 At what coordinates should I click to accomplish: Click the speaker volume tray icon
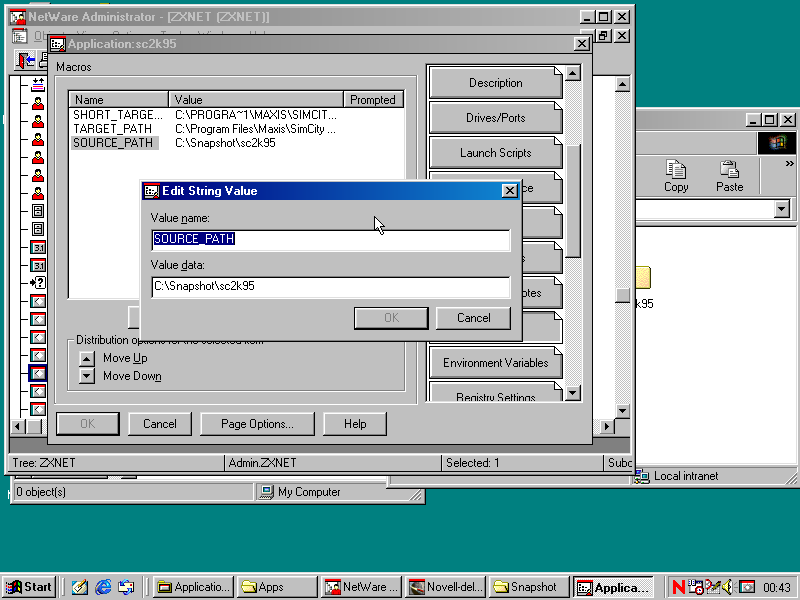[728, 587]
